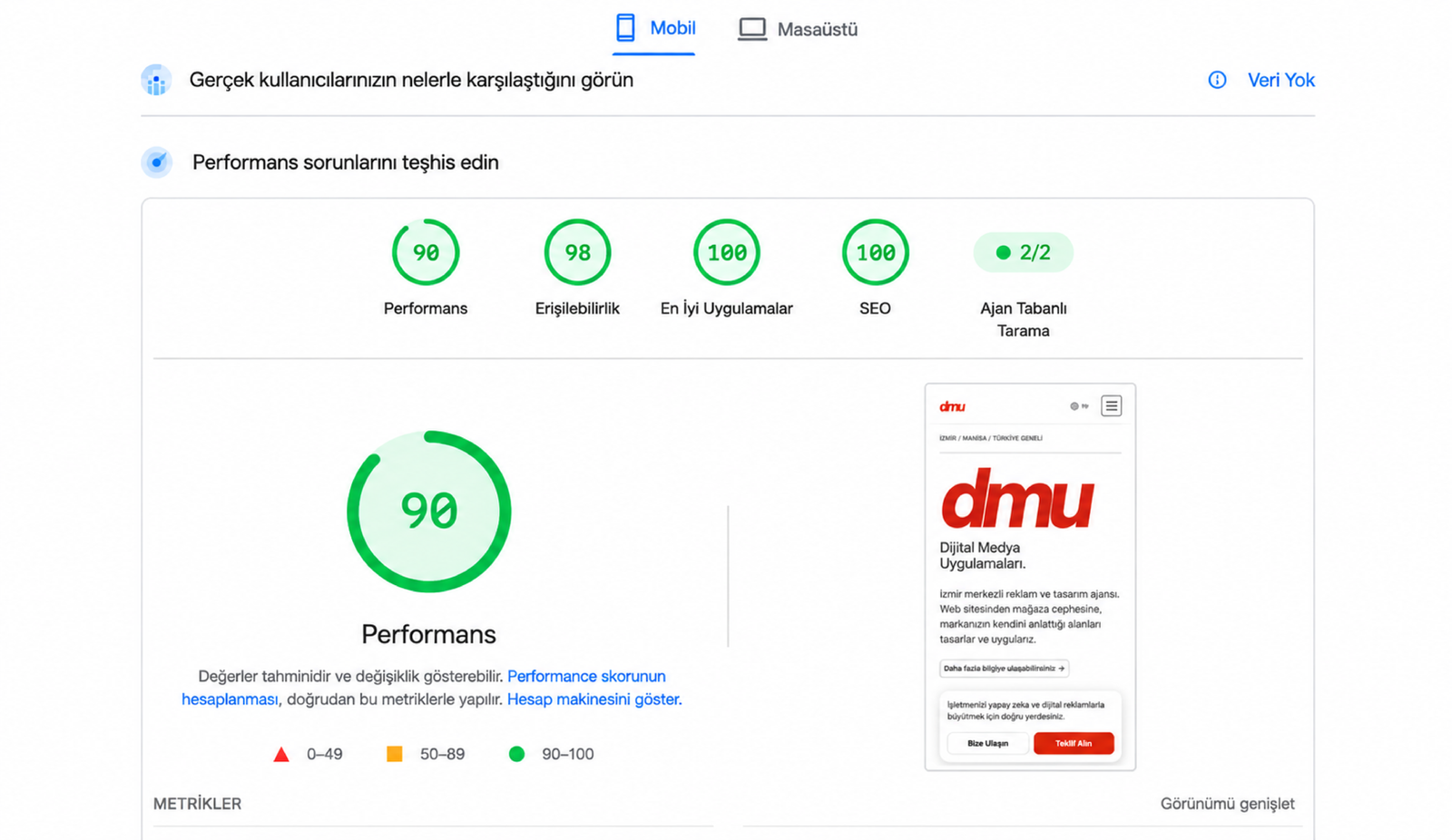This screenshot has width=1452, height=840.
Task: Open the Veri Yok link
Action: pos(1280,80)
